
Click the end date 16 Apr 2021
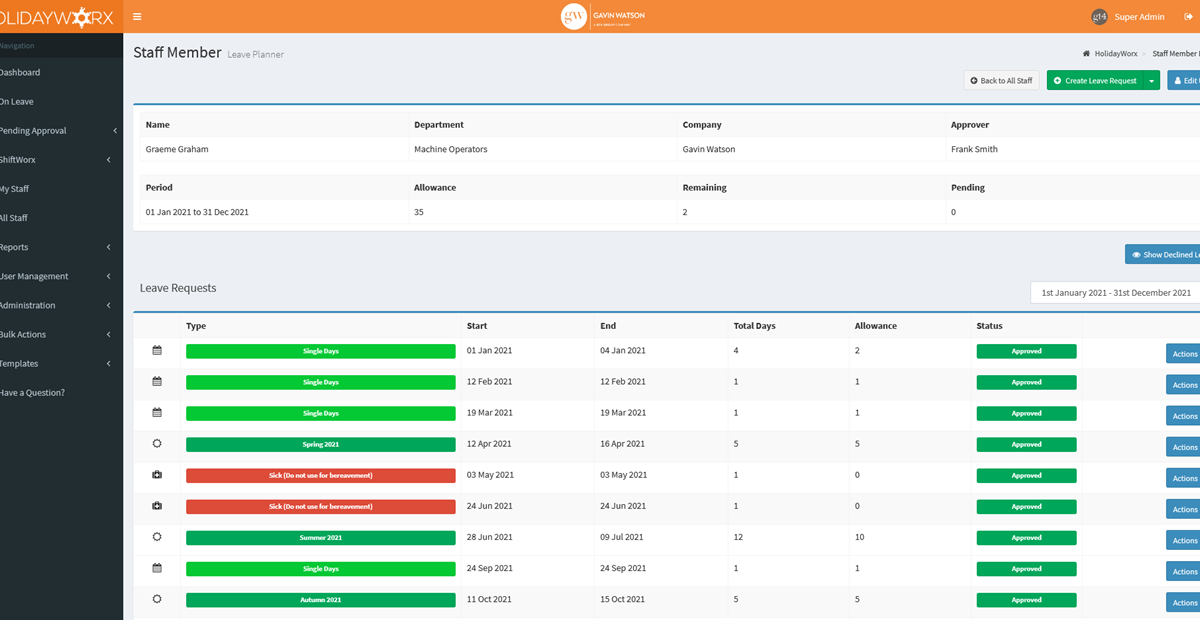[x=622, y=444]
